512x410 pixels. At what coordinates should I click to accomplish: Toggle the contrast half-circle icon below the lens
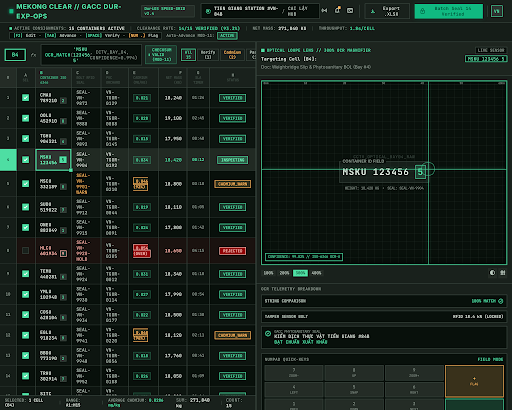click(x=492, y=273)
